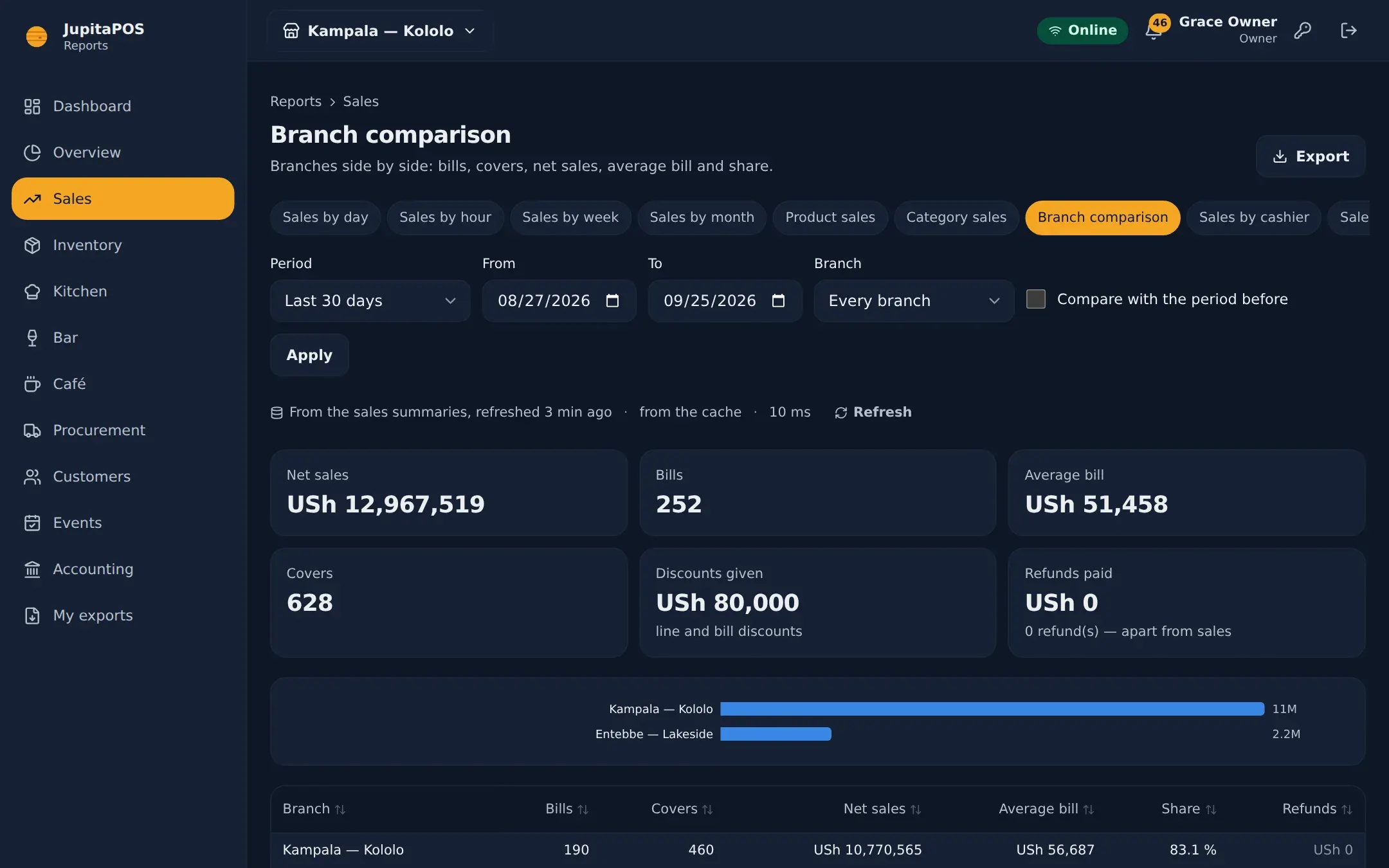Click the Kampala — Kololo chart bar
This screenshot has height=868, width=1389.
click(992, 709)
